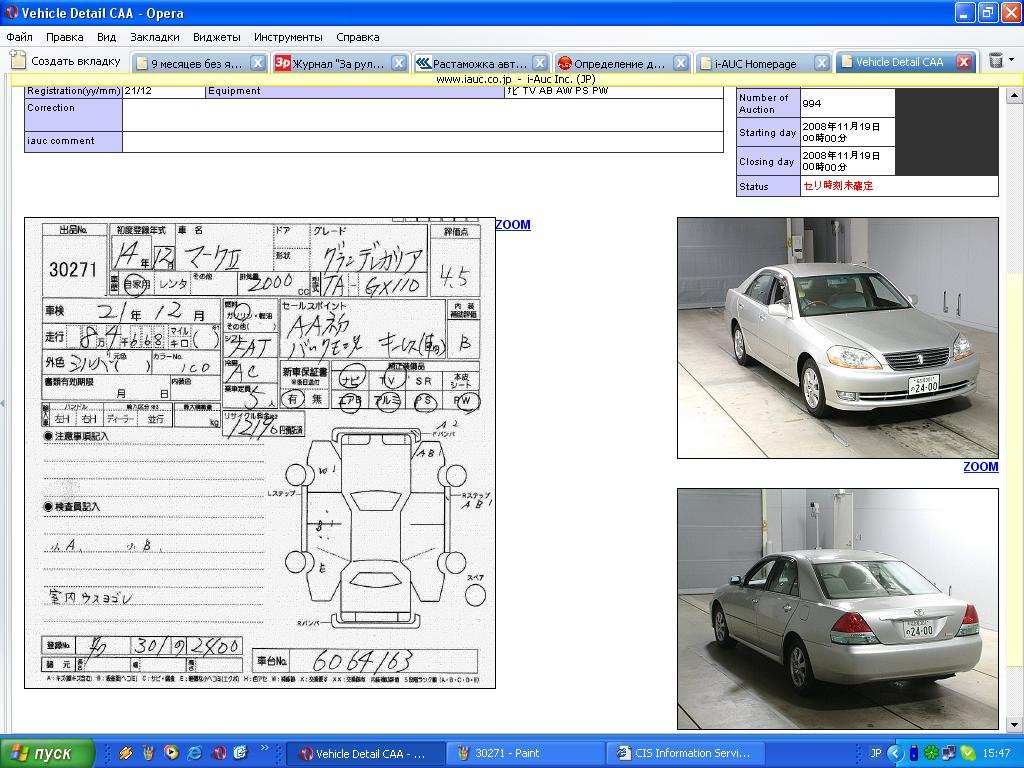Launch Internet Explorer from quick launch

coord(195,753)
